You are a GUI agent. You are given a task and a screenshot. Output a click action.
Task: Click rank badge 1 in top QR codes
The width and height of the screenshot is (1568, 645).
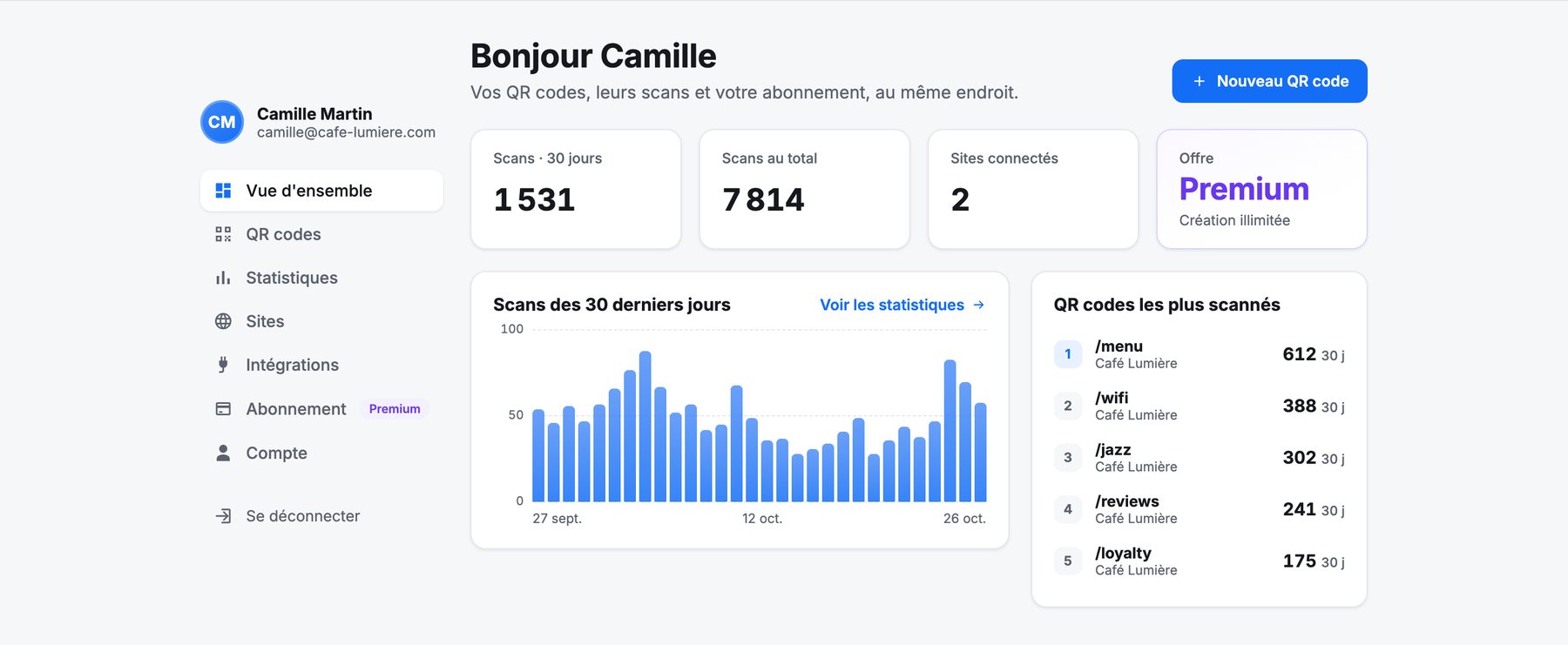(1068, 354)
